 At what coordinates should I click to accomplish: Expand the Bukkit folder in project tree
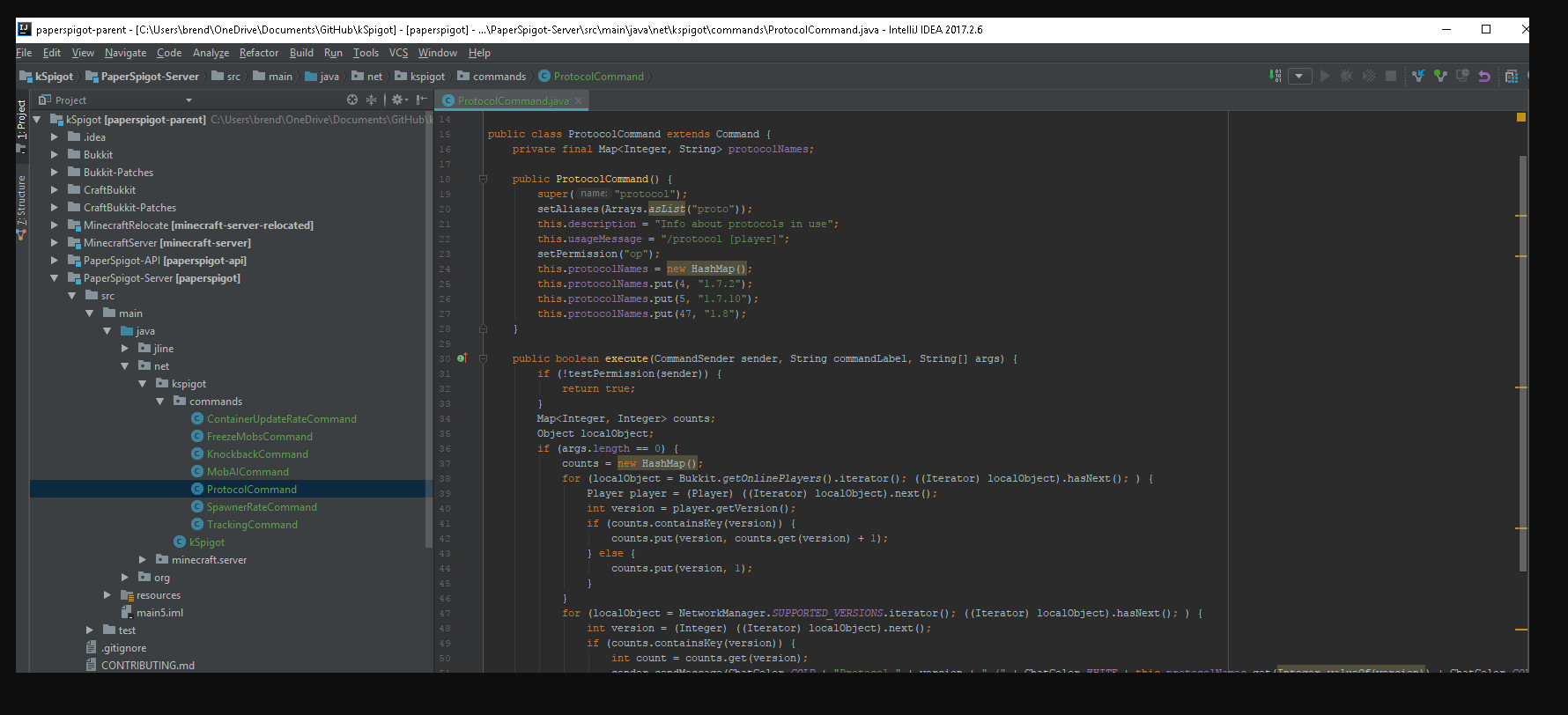pyautogui.click(x=55, y=155)
